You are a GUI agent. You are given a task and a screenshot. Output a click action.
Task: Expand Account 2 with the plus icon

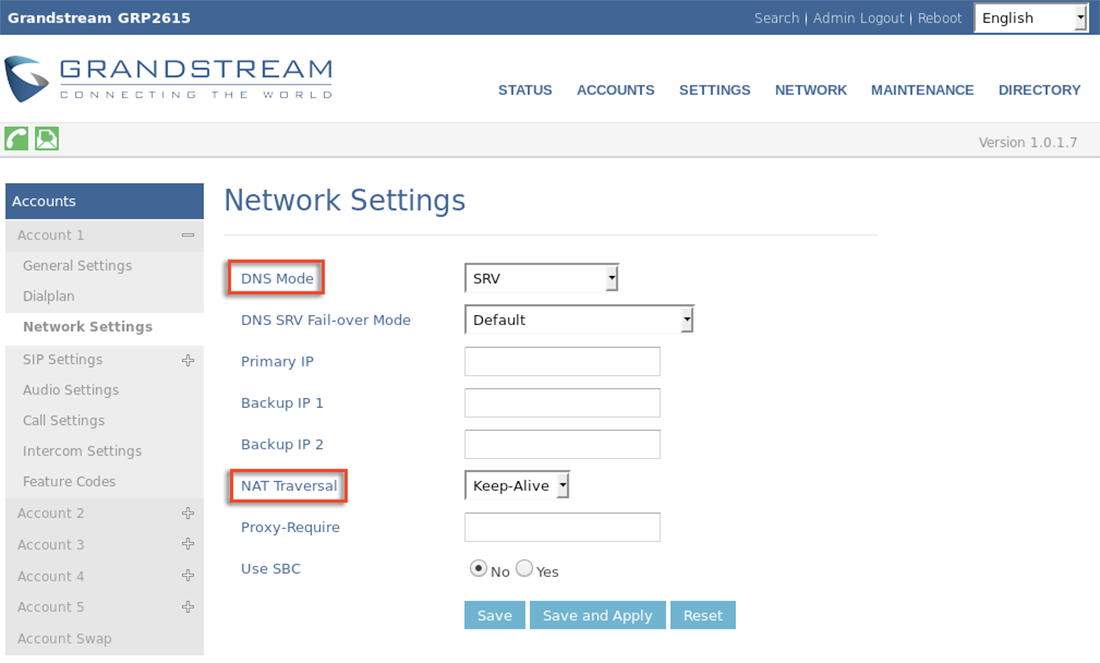pos(188,513)
